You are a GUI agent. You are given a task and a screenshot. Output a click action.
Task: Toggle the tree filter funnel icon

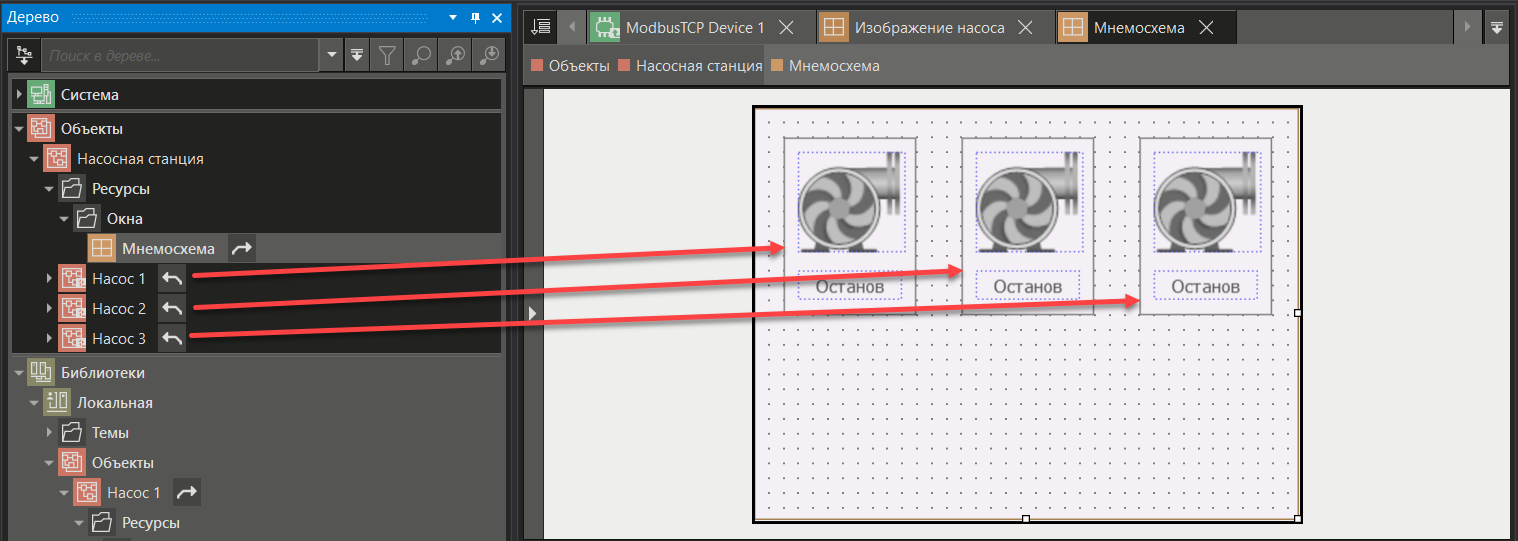[387, 56]
